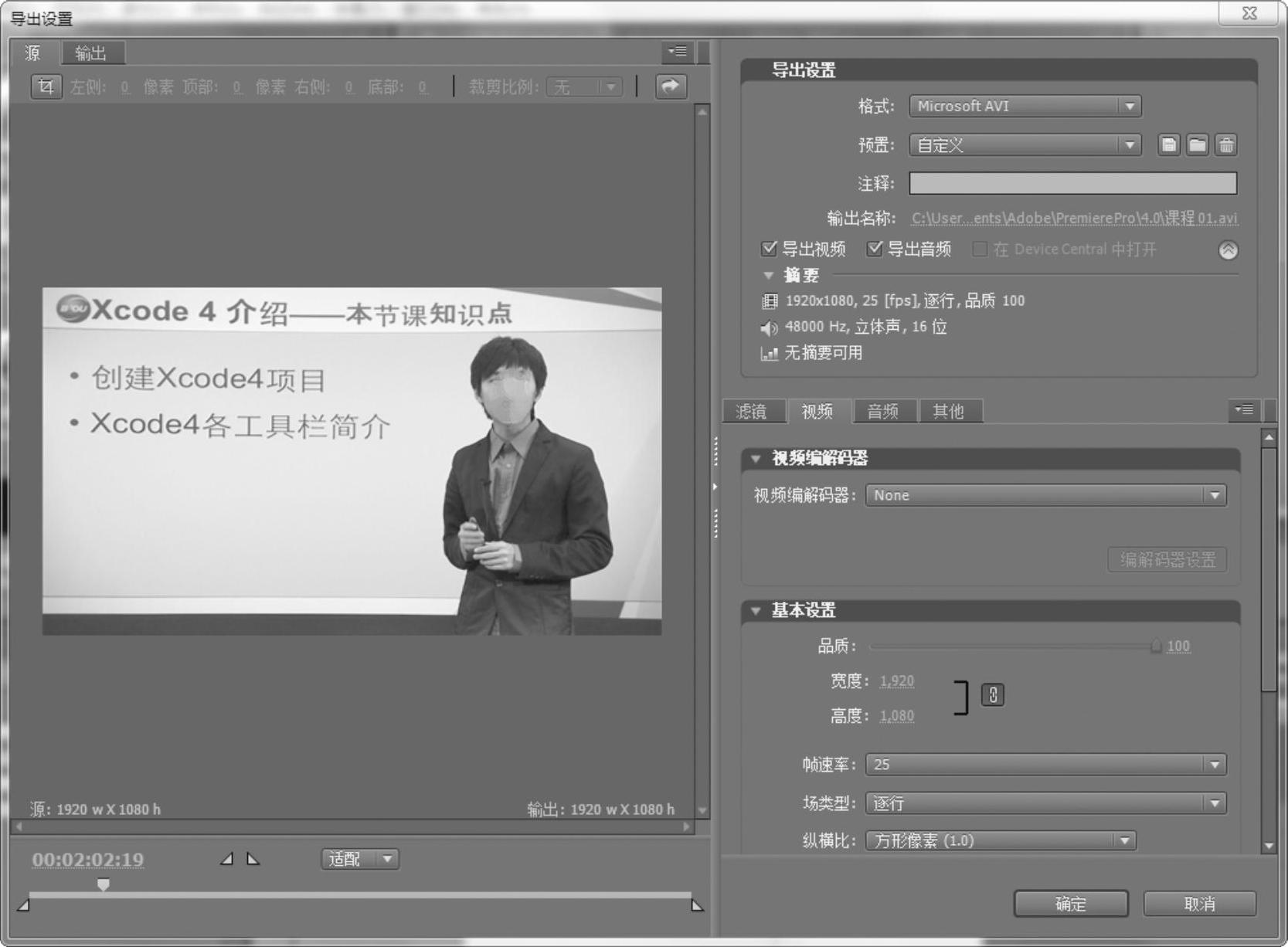Close the export settings dialog
The height and width of the screenshot is (947, 1288).
click(x=1249, y=13)
